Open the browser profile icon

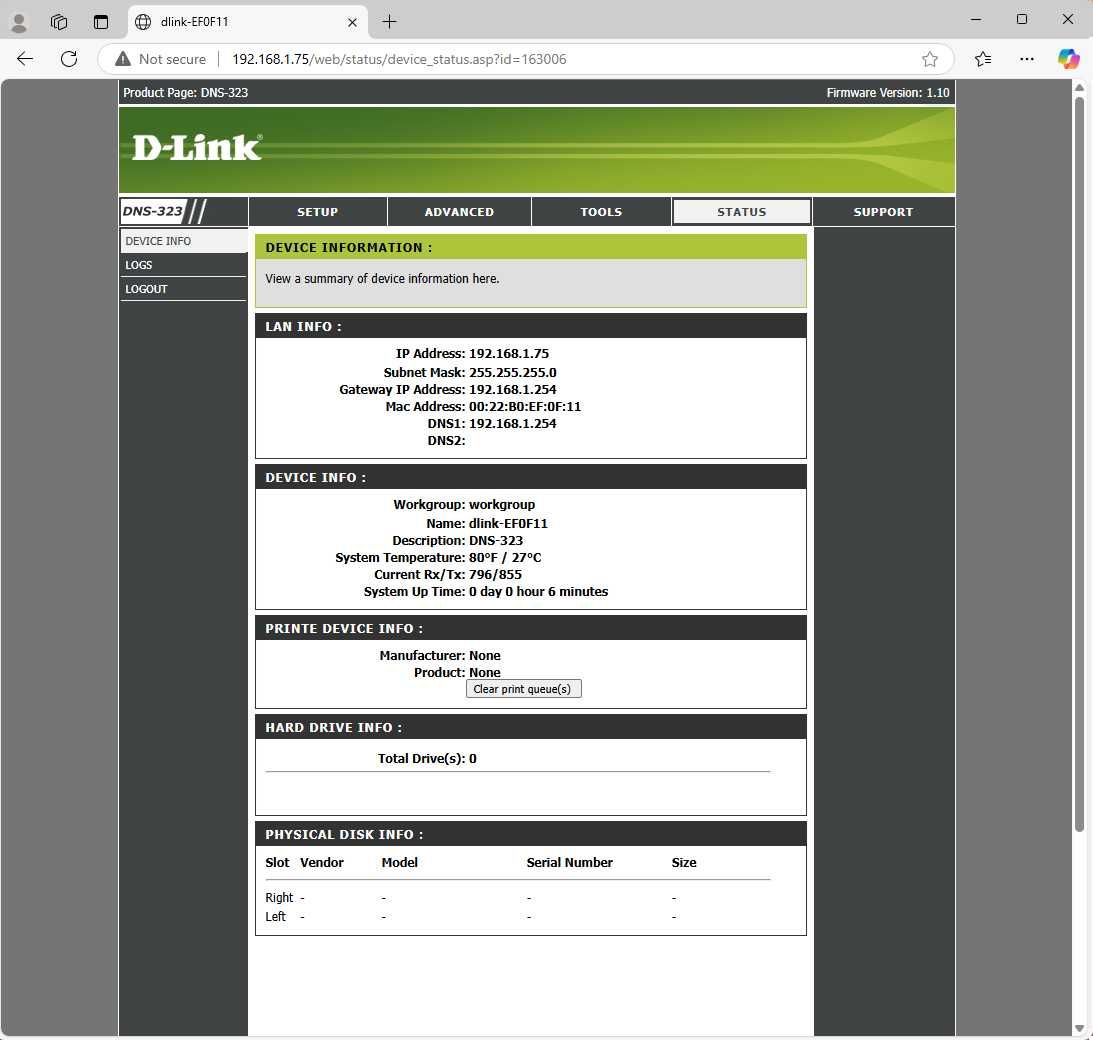tap(19, 22)
